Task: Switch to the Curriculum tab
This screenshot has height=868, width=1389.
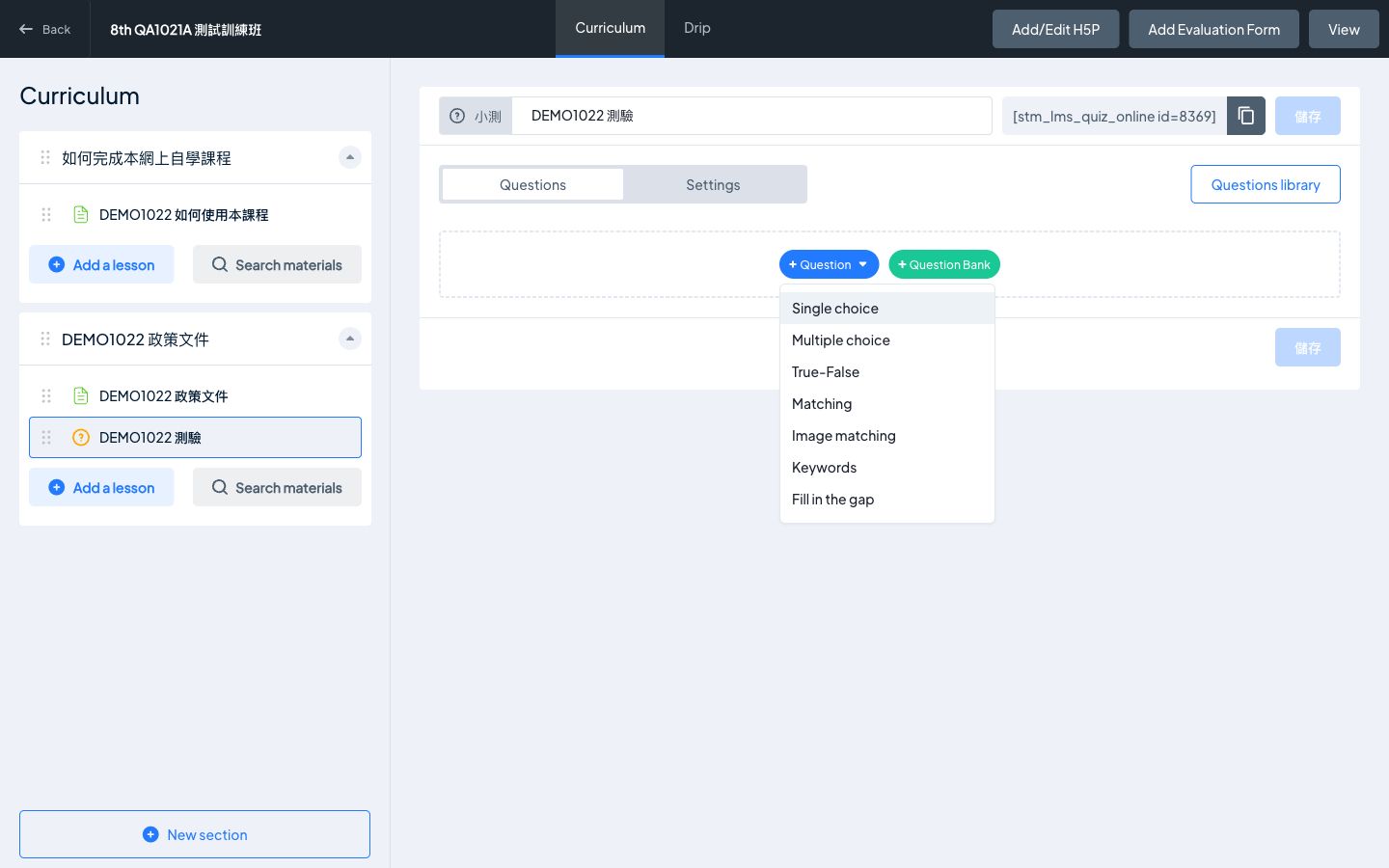Action: pyautogui.click(x=610, y=28)
